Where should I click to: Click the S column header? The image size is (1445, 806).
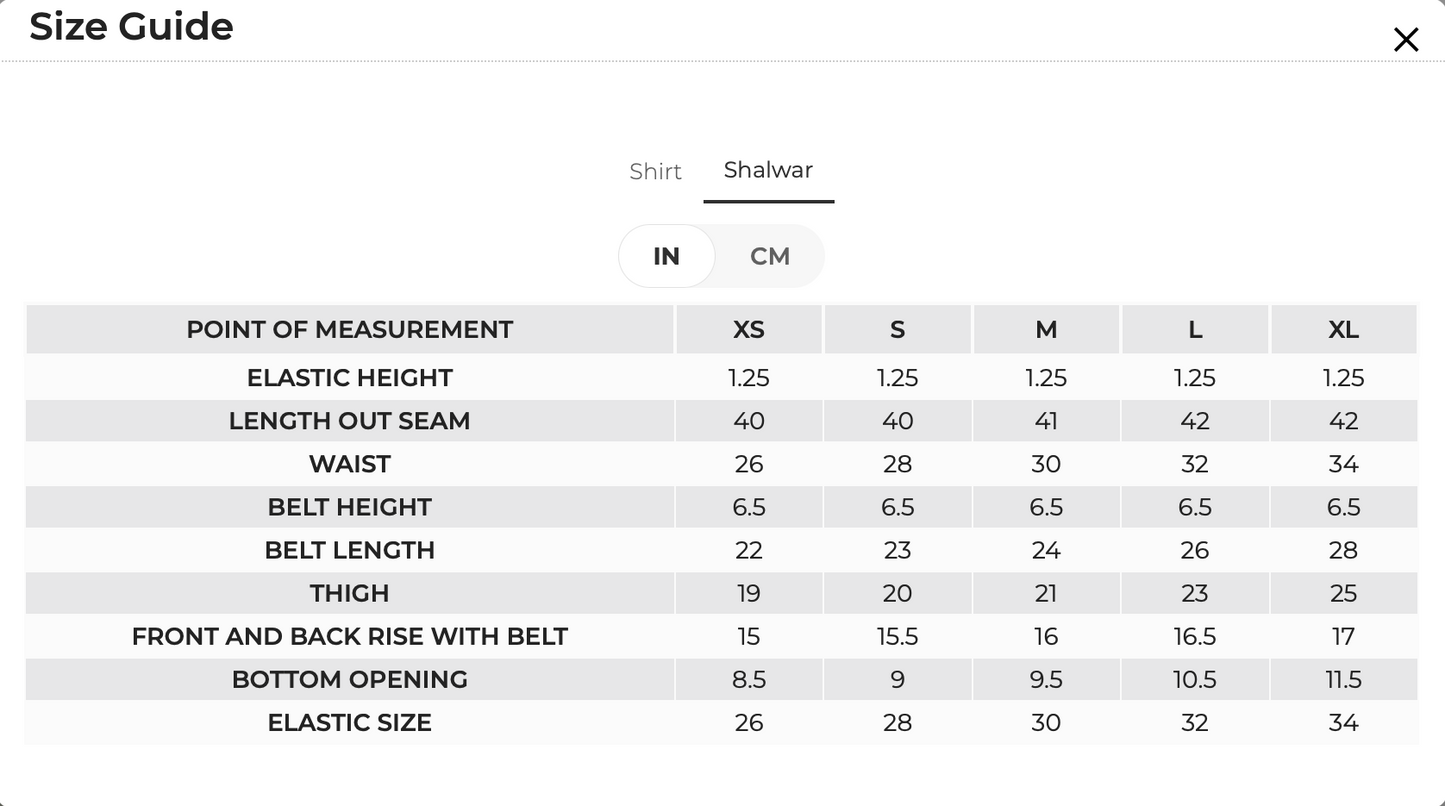[897, 330]
